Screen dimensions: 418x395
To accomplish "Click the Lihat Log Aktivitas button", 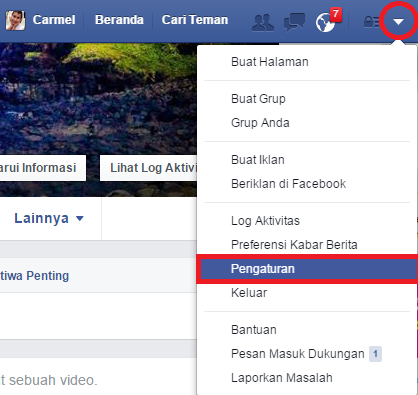I will coord(149,168).
